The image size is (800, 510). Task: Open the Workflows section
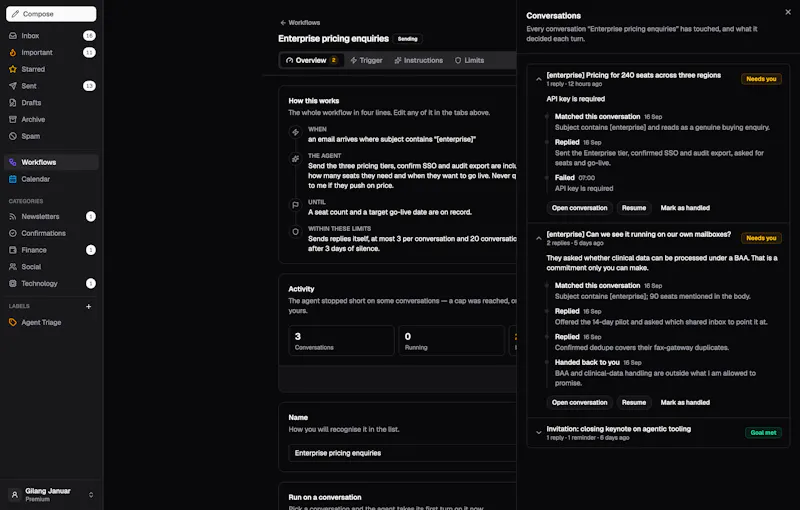[51, 162]
